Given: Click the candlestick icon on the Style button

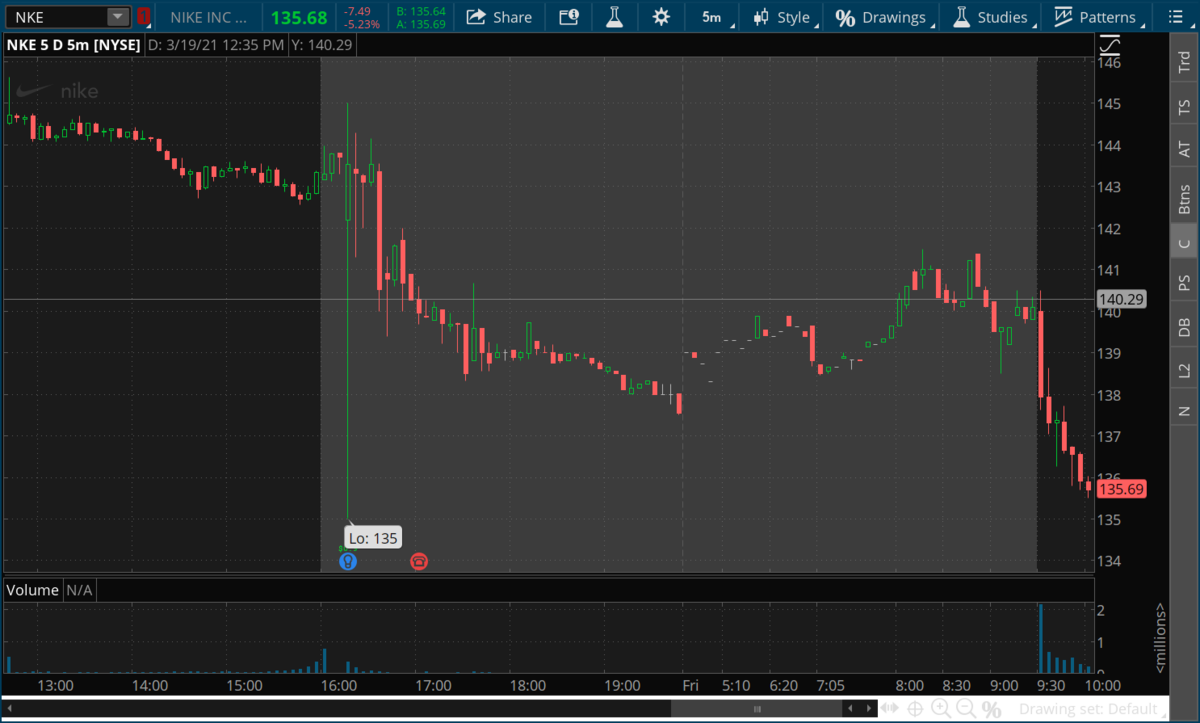Looking at the screenshot, I should [x=762, y=17].
